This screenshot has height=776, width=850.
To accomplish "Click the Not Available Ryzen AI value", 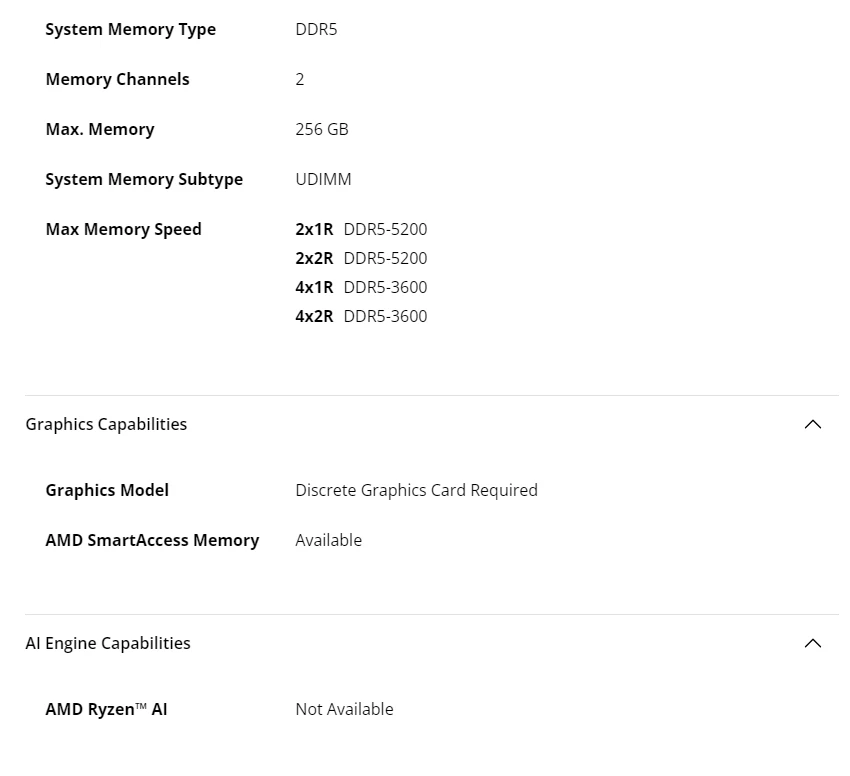I will click(x=344, y=709).
